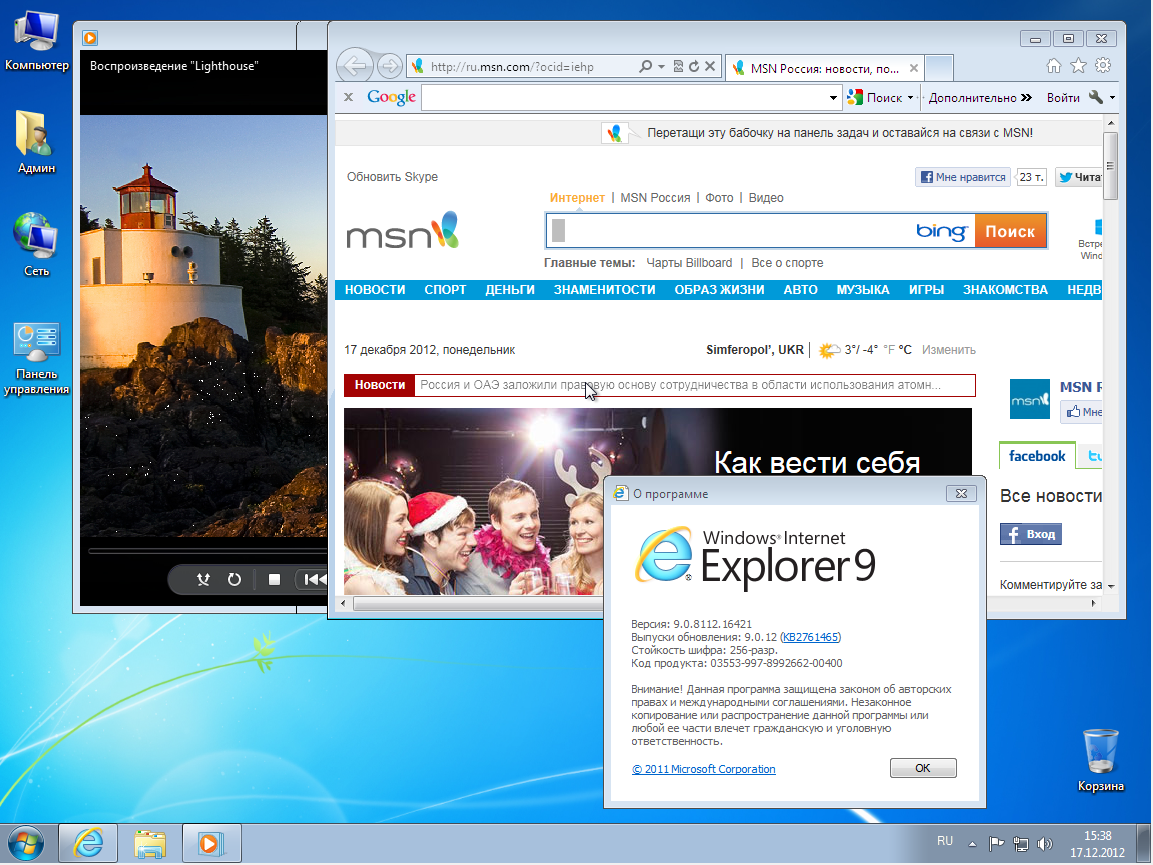
Task: Open ДЕНЬГИ in MSN navigation bar
Action: point(510,290)
